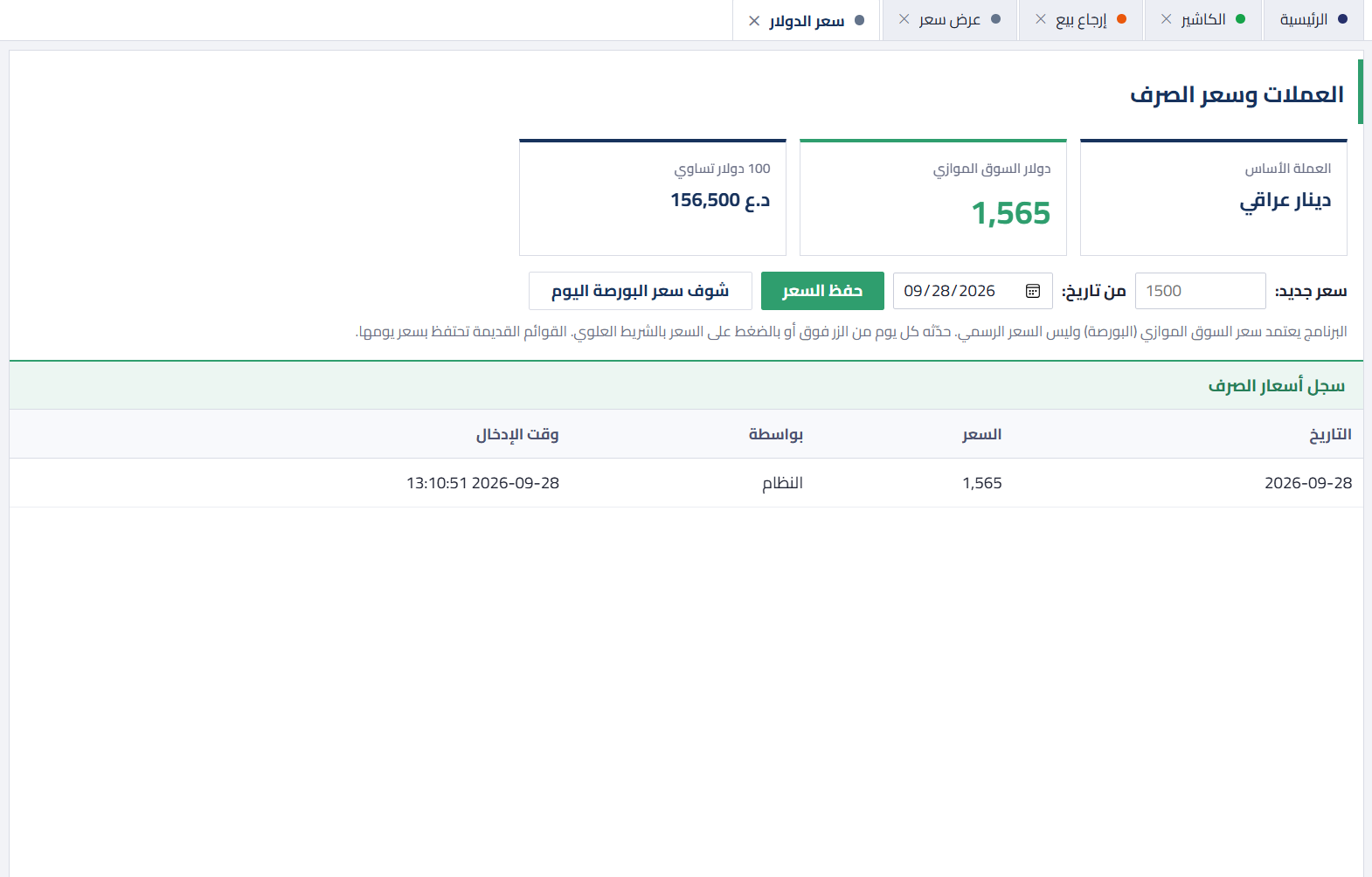
Task: Click the حفظ السعر save button
Action: (x=822, y=291)
